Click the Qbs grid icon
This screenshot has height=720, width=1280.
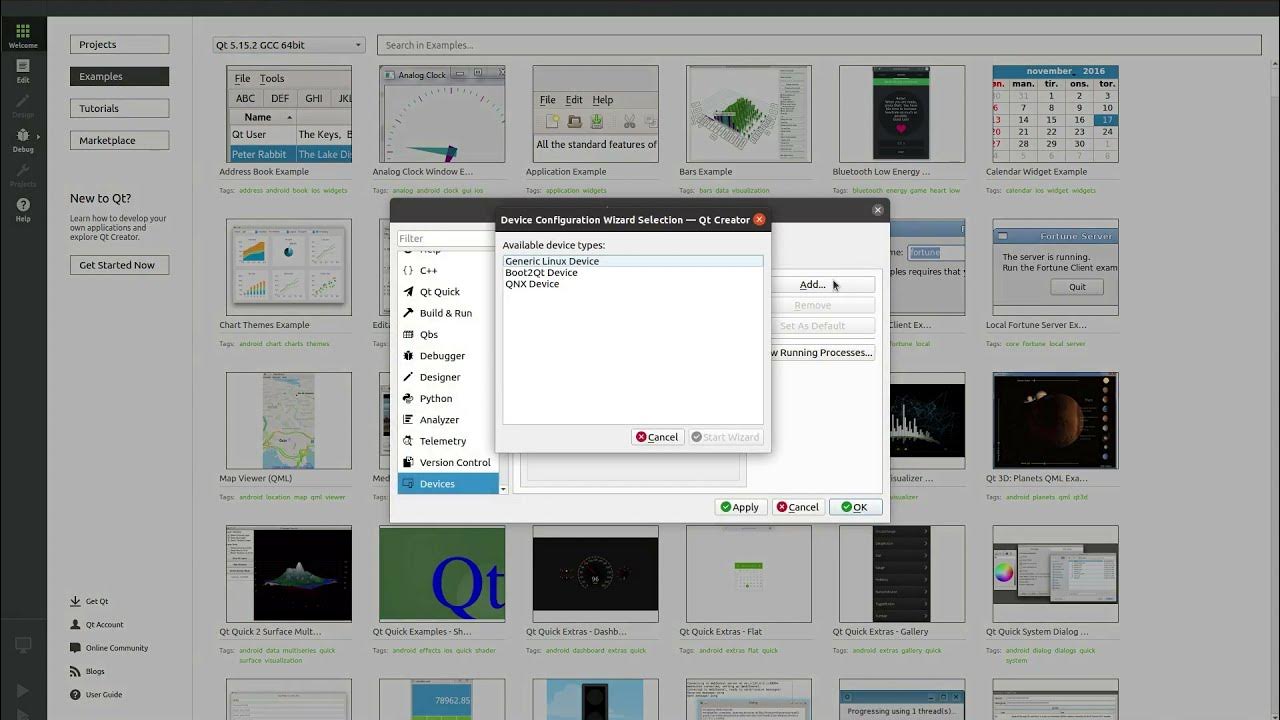tap(408, 335)
